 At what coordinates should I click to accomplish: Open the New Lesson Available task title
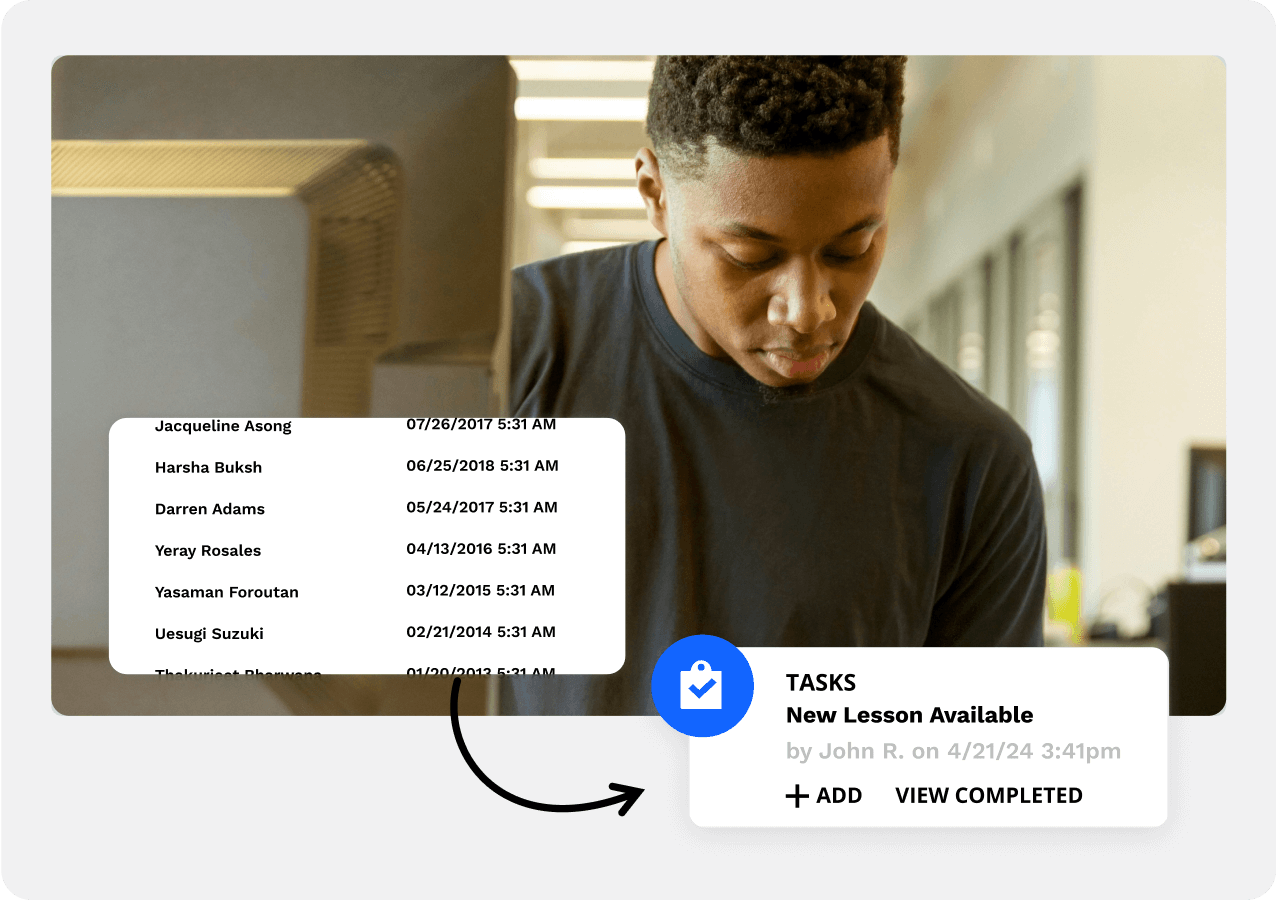tap(909, 715)
